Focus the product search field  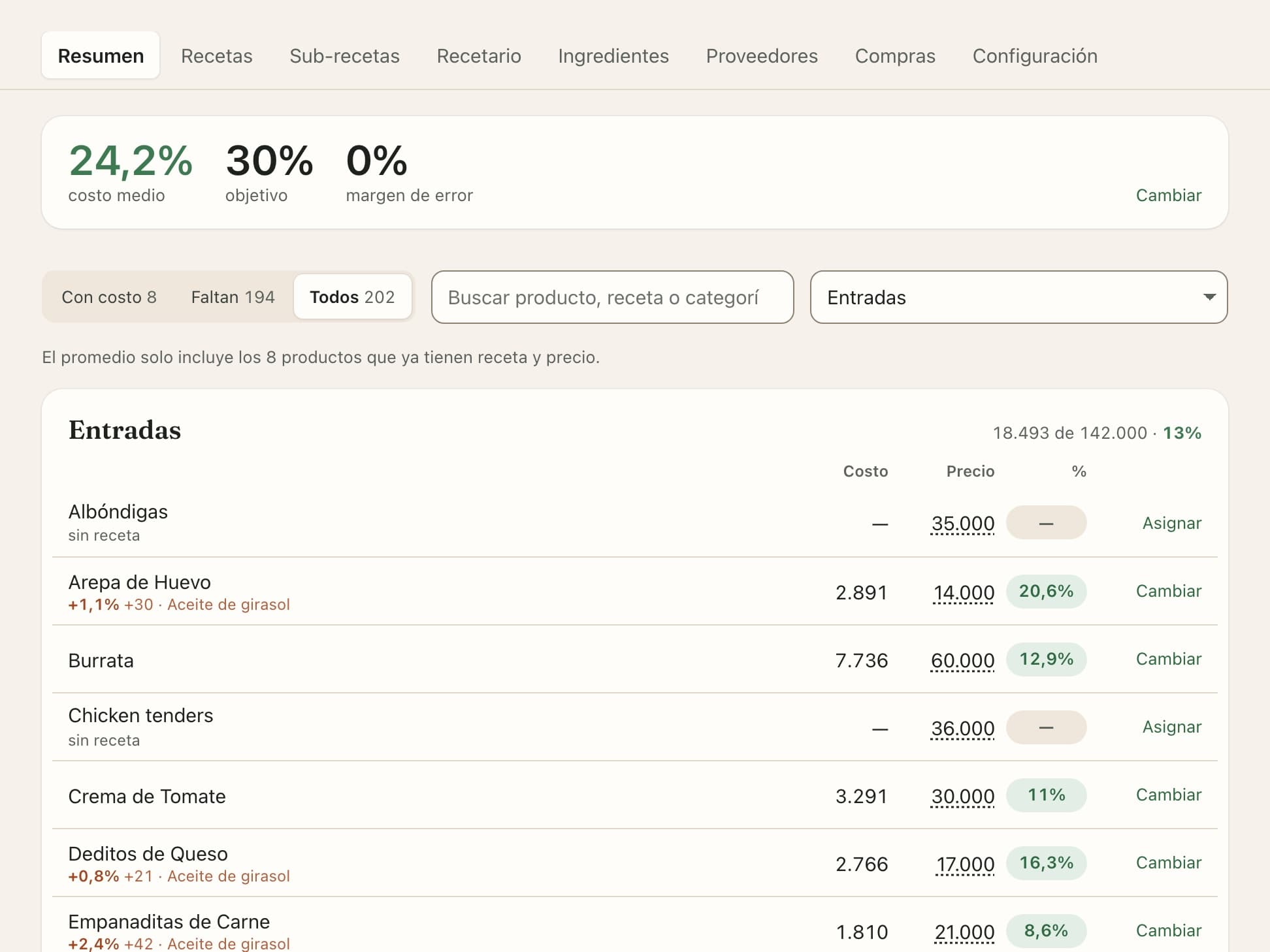(x=612, y=297)
